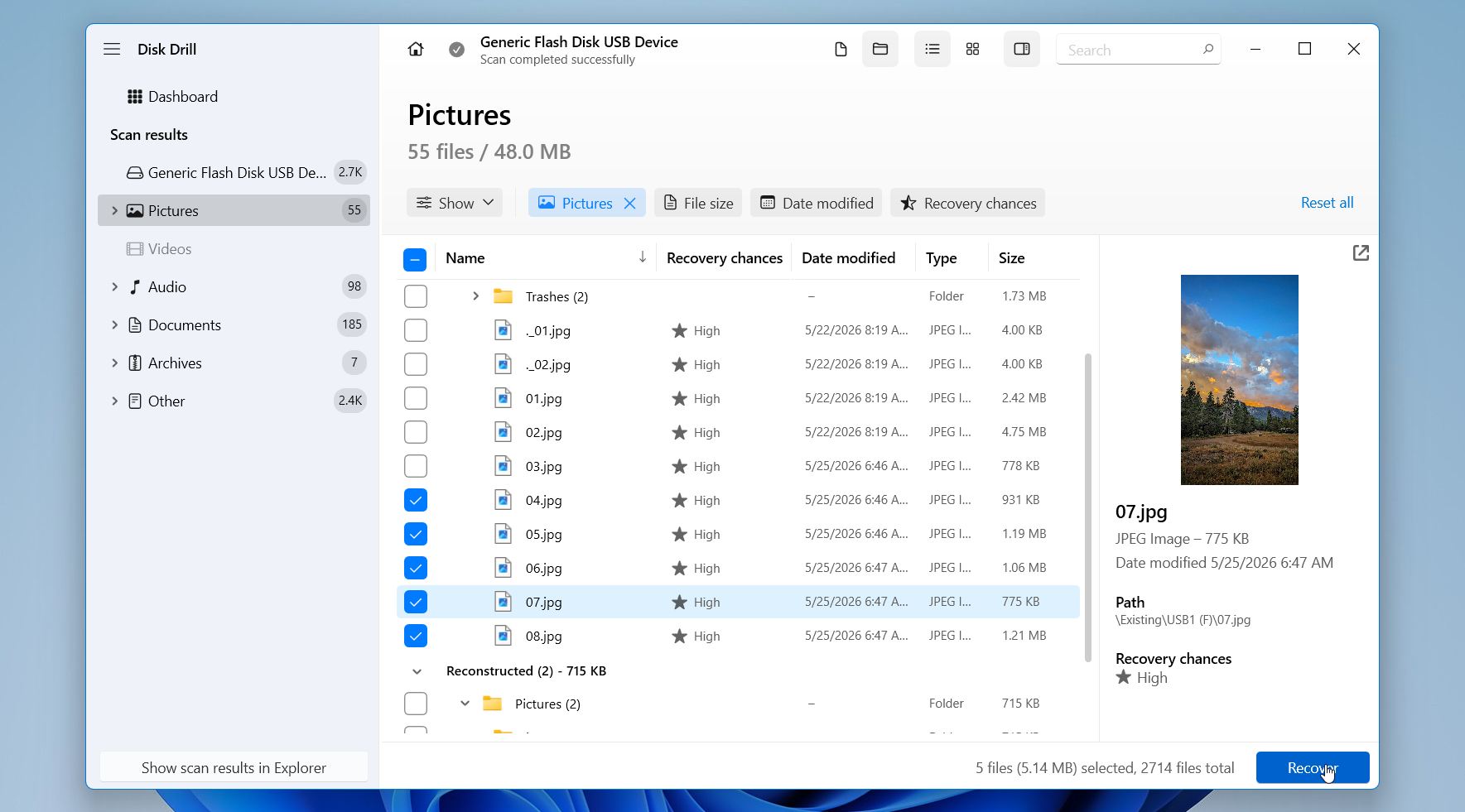Click the 01.jpg file icon
This screenshot has height=812, width=1465.
(x=503, y=398)
